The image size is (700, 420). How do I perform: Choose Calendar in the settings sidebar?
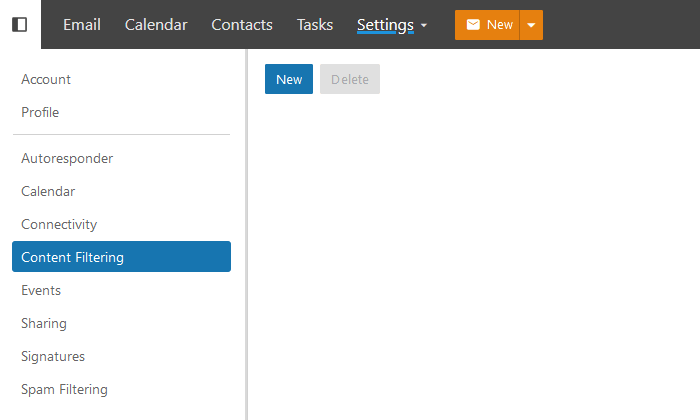point(48,191)
